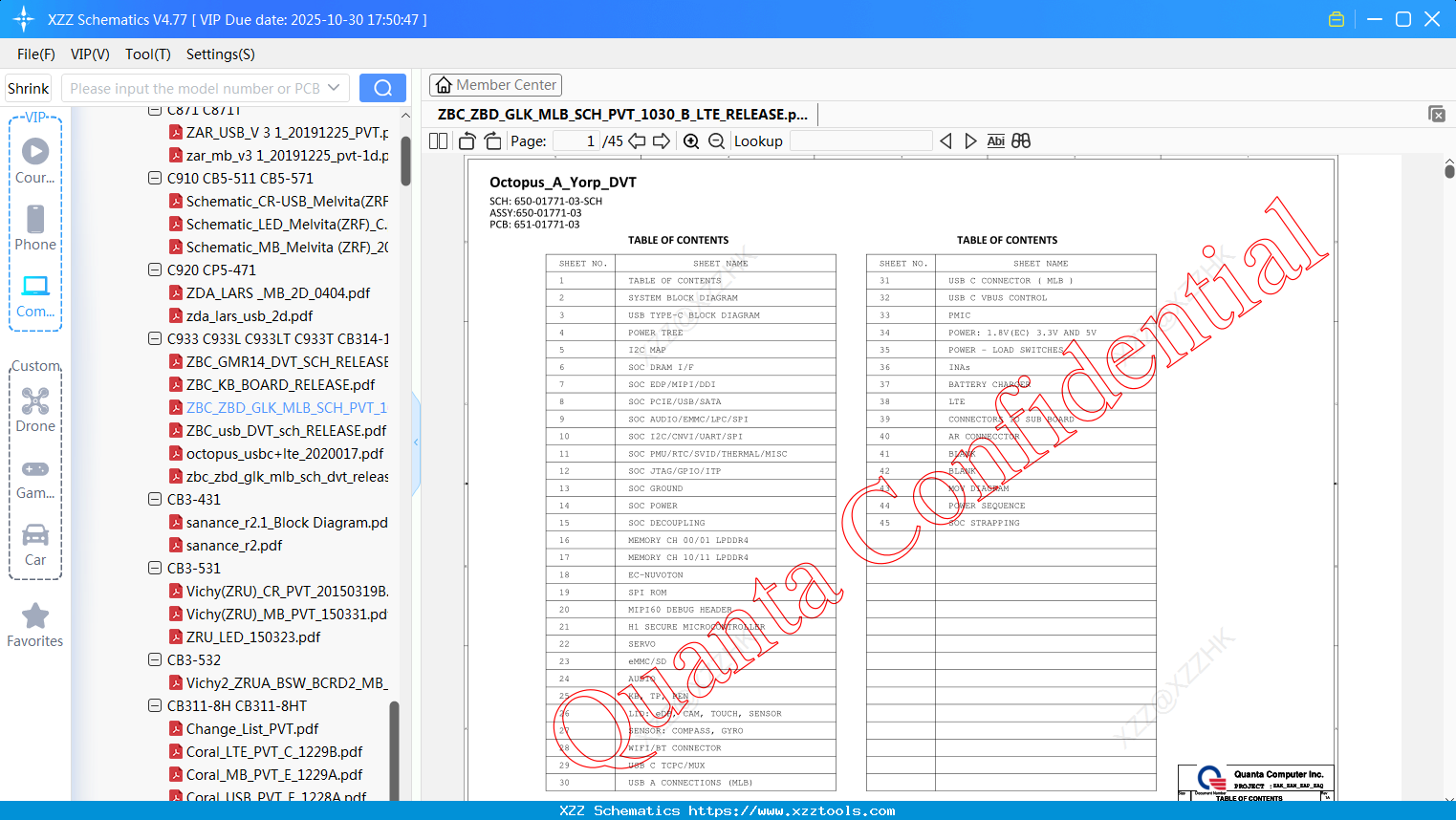Click the Shrink button
The width and height of the screenshot is (1456, 820).
[x=29, y=88]
